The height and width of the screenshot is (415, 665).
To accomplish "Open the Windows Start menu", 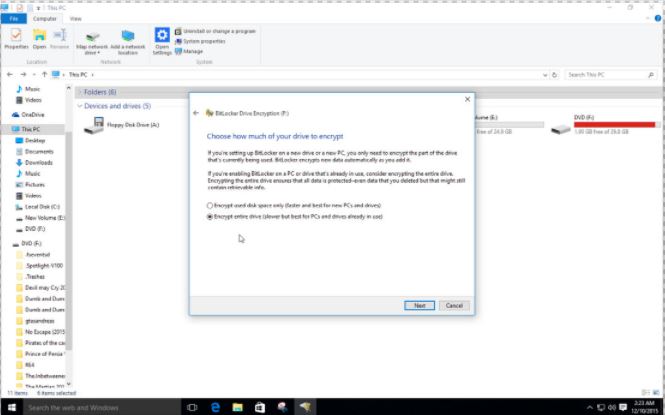I will point(11,407).
